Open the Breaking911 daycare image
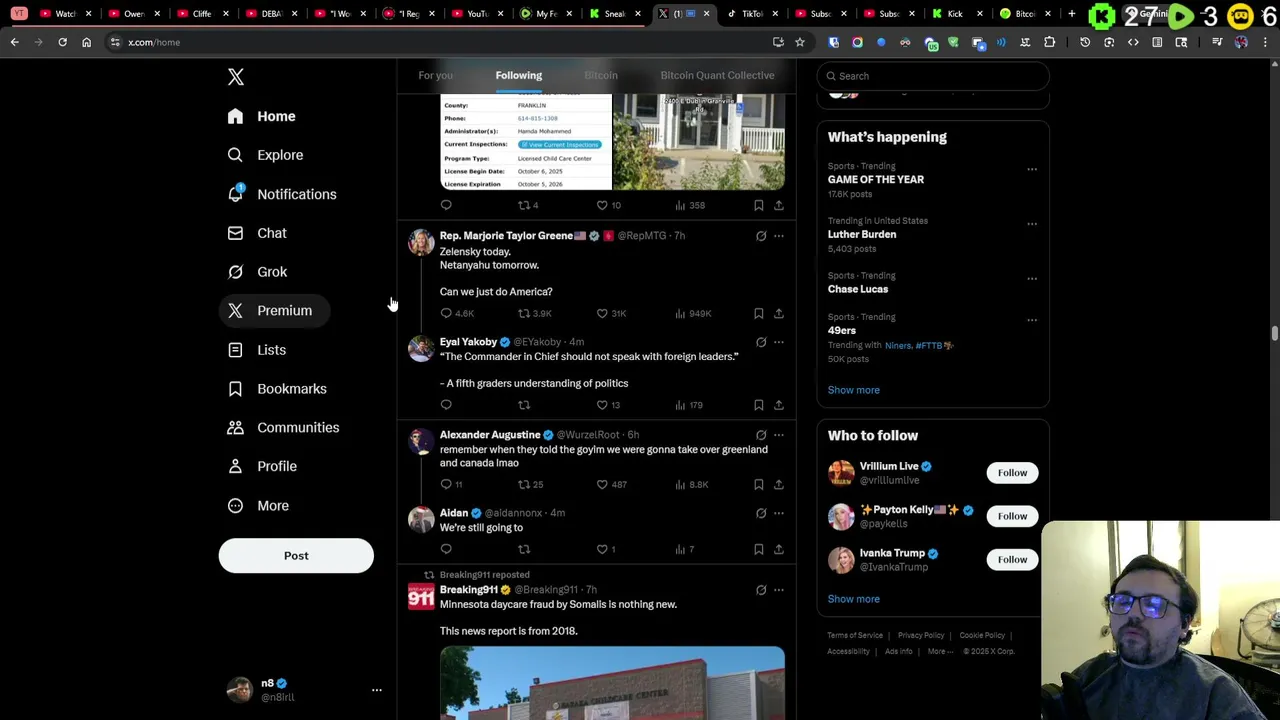The height and width of the screenshot is (720, 1280). [x=612, y=683]
